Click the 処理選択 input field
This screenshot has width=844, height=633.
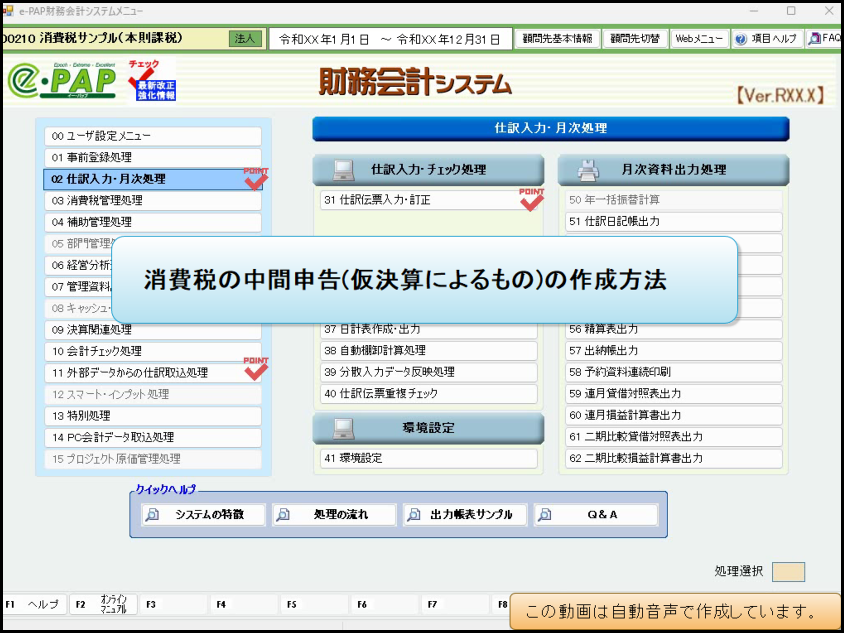[x=786, y=570]
